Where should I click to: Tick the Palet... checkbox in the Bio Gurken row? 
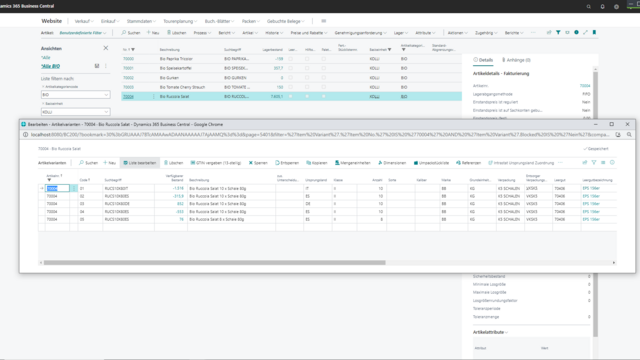pyautogui.click(x=324, y=78)
